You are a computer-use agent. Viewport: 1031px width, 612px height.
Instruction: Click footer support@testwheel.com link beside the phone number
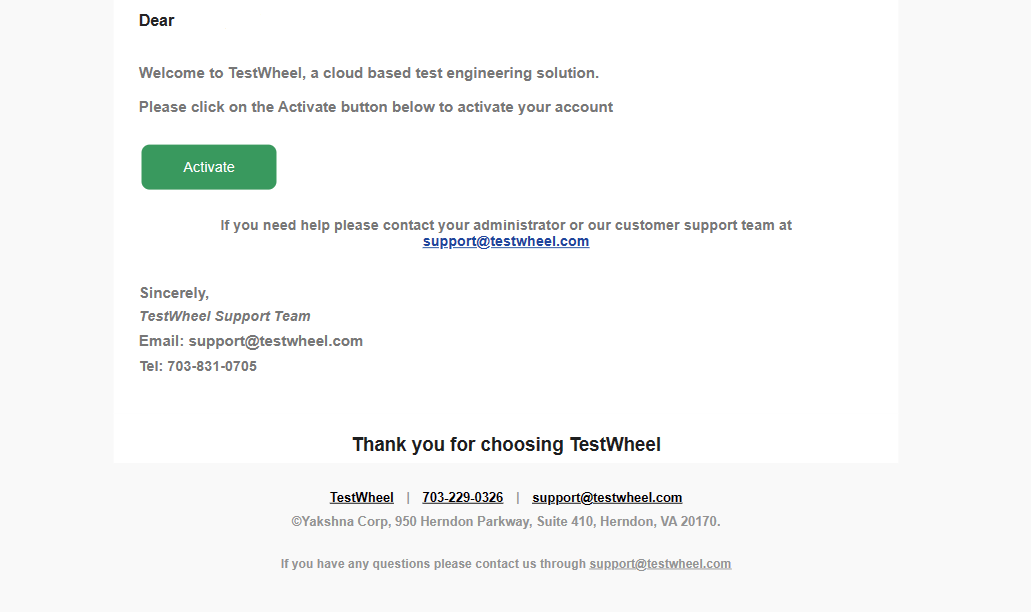click(607, 497)
